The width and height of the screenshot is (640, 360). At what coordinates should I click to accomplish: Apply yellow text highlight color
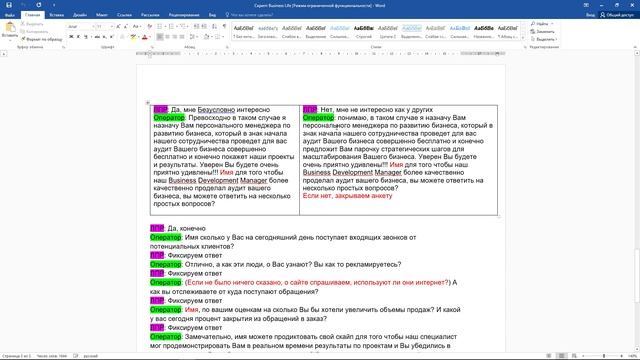tap(133, 37)
